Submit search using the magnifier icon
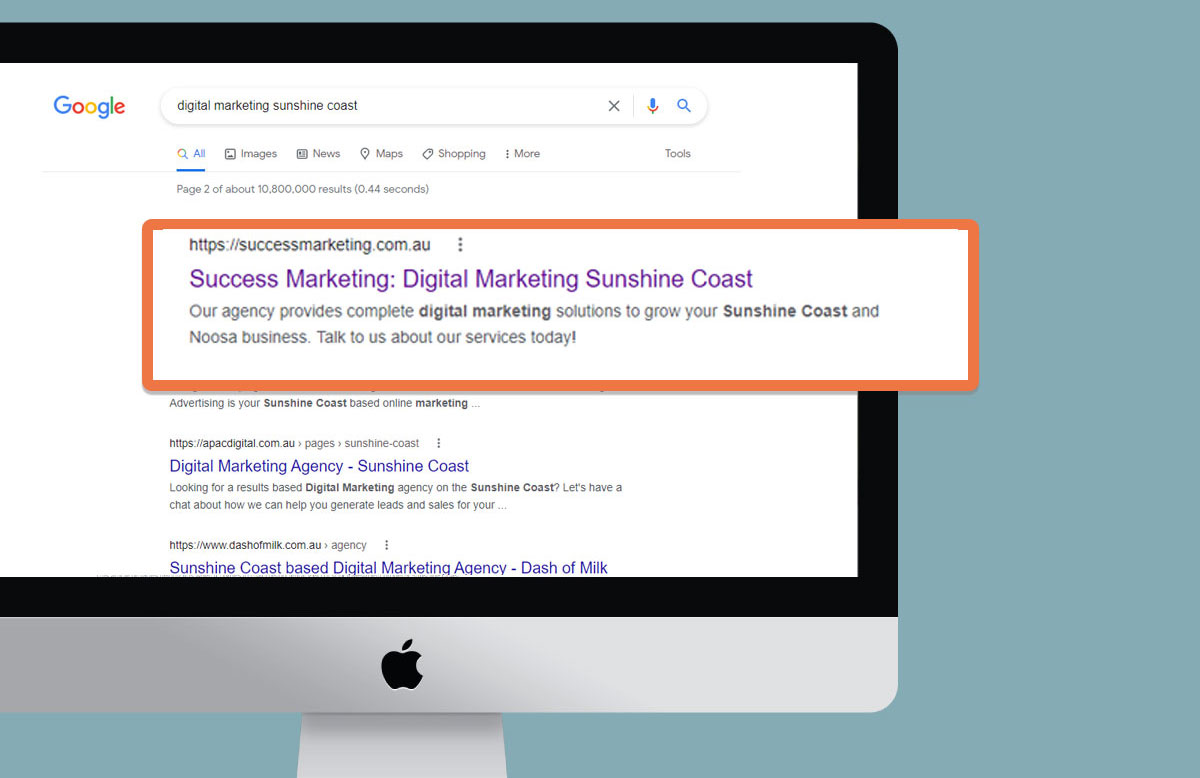The image size is (1200, 778). coord(684,105)
